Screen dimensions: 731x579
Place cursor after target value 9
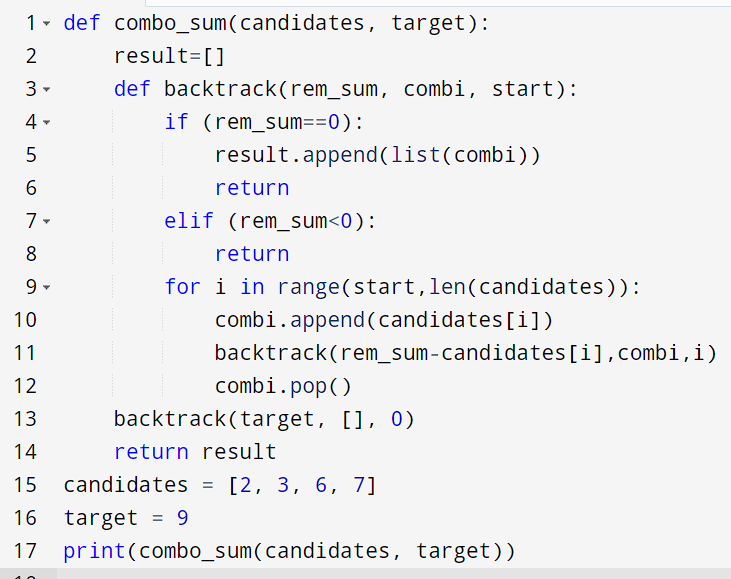189,518
